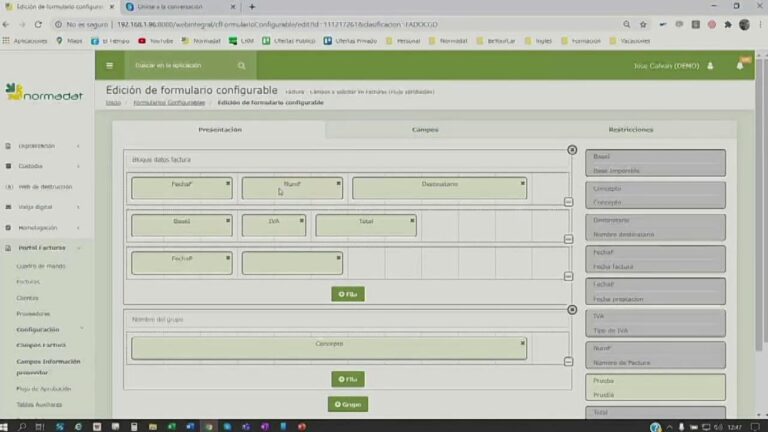This screenshot has height=432, width=768.
Task: Remove the BaseI field
Action: click(228, 220)
